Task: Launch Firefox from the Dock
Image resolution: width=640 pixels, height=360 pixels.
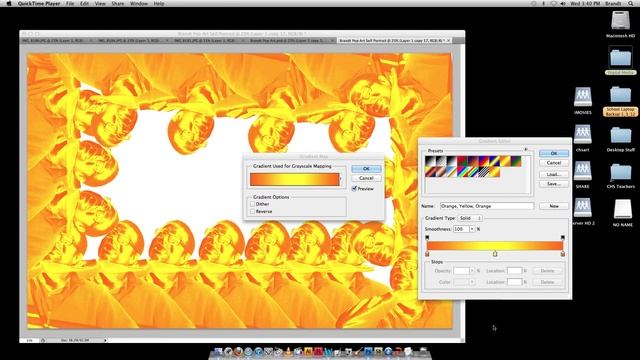Action: (238, 351)
